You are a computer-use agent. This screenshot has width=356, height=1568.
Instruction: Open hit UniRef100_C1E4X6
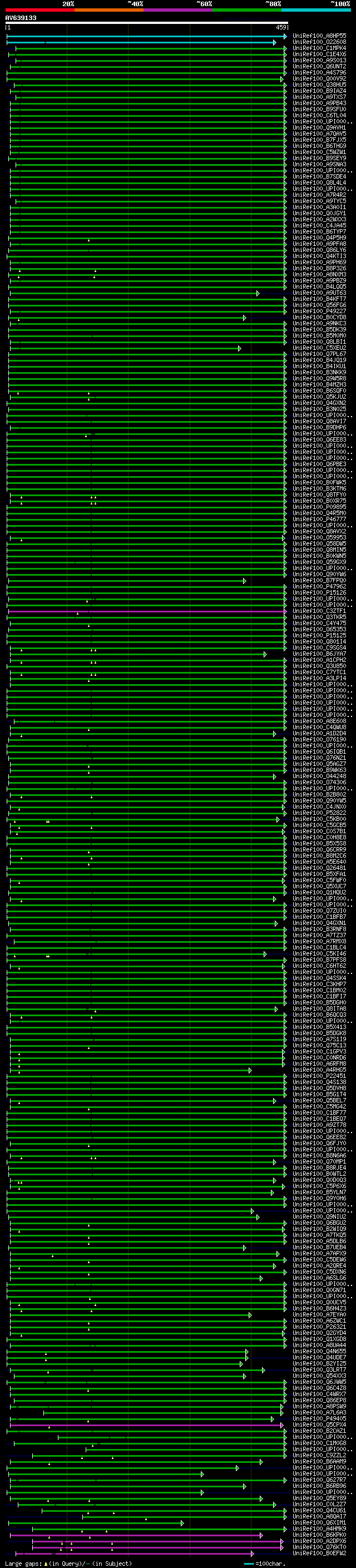(319, 54)
